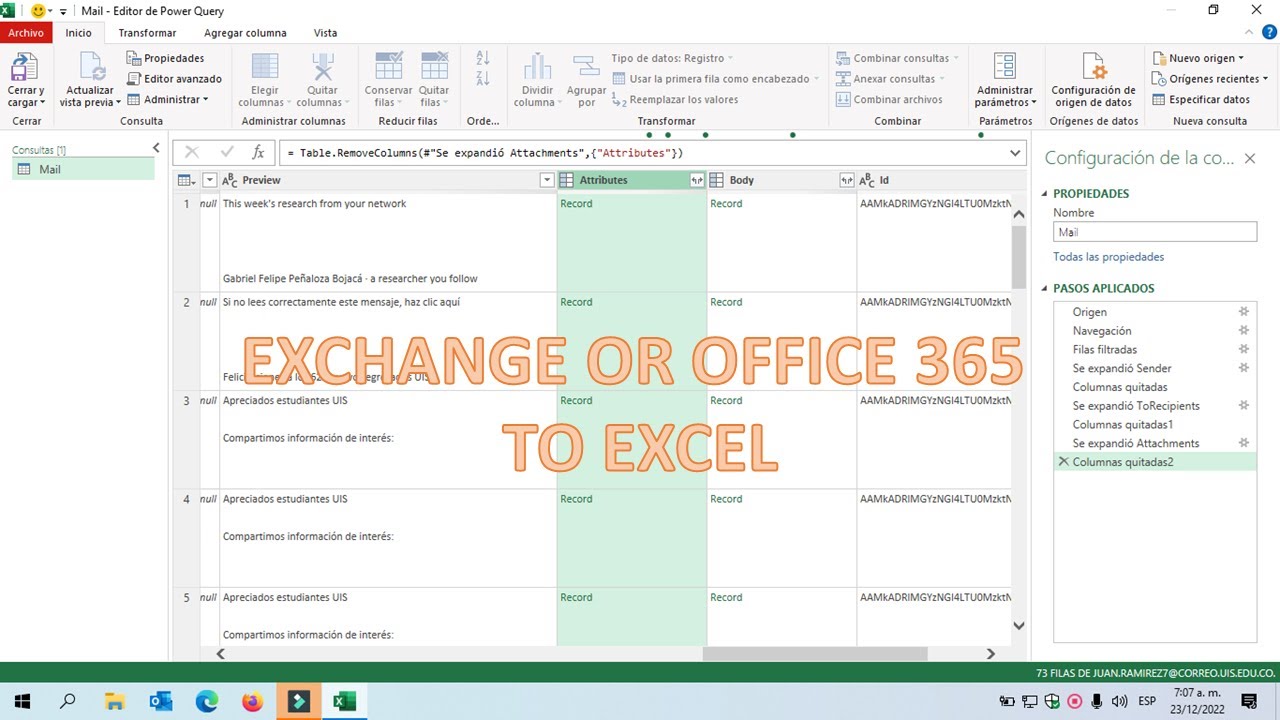Screen dimensions: 1280x720
Task: Switch to the Transformar tab
Action: 147,33
